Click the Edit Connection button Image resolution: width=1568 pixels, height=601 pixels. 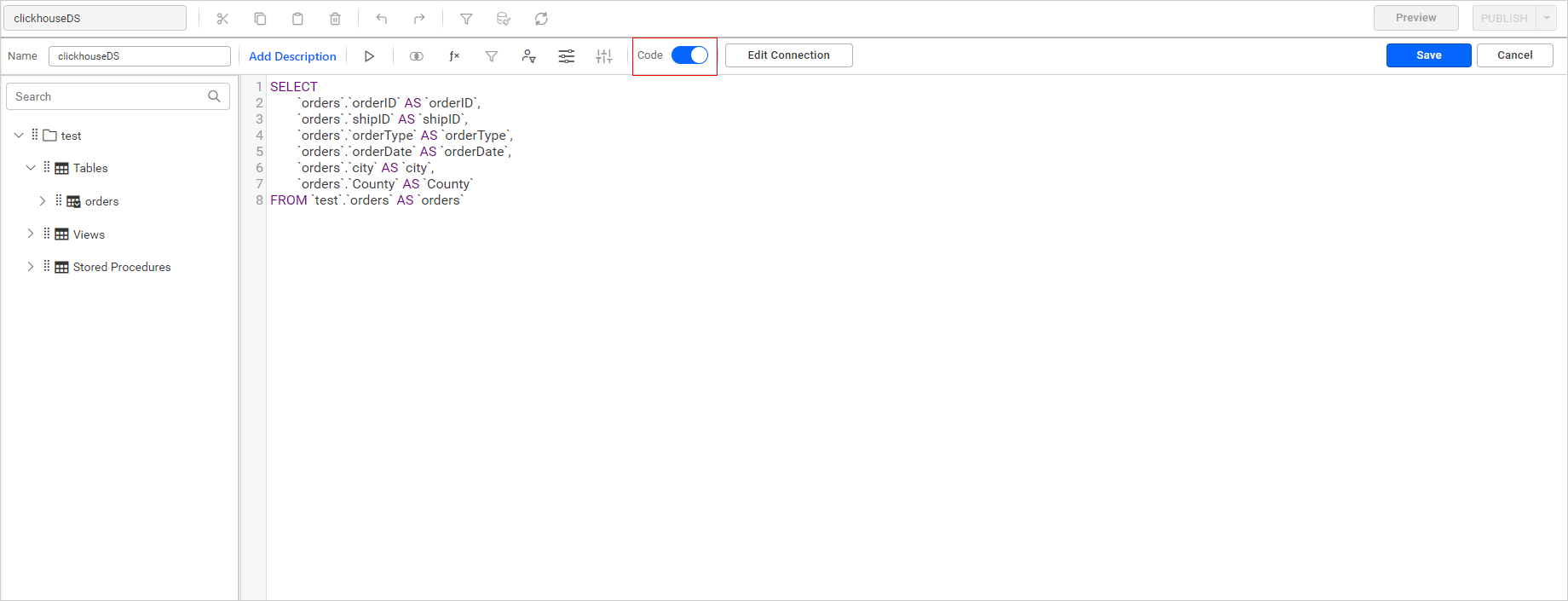point(789,55)
